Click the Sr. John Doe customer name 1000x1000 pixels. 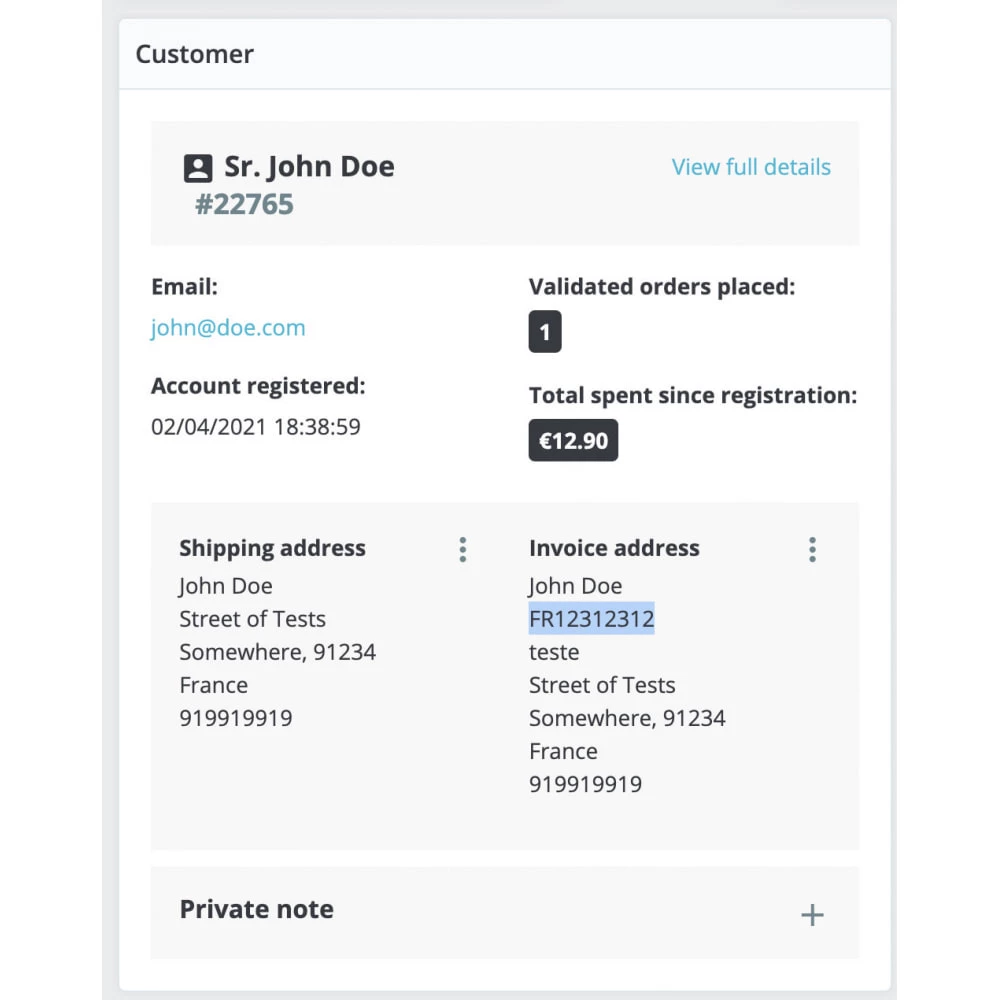pyautogui.click(x=309, y=166)
